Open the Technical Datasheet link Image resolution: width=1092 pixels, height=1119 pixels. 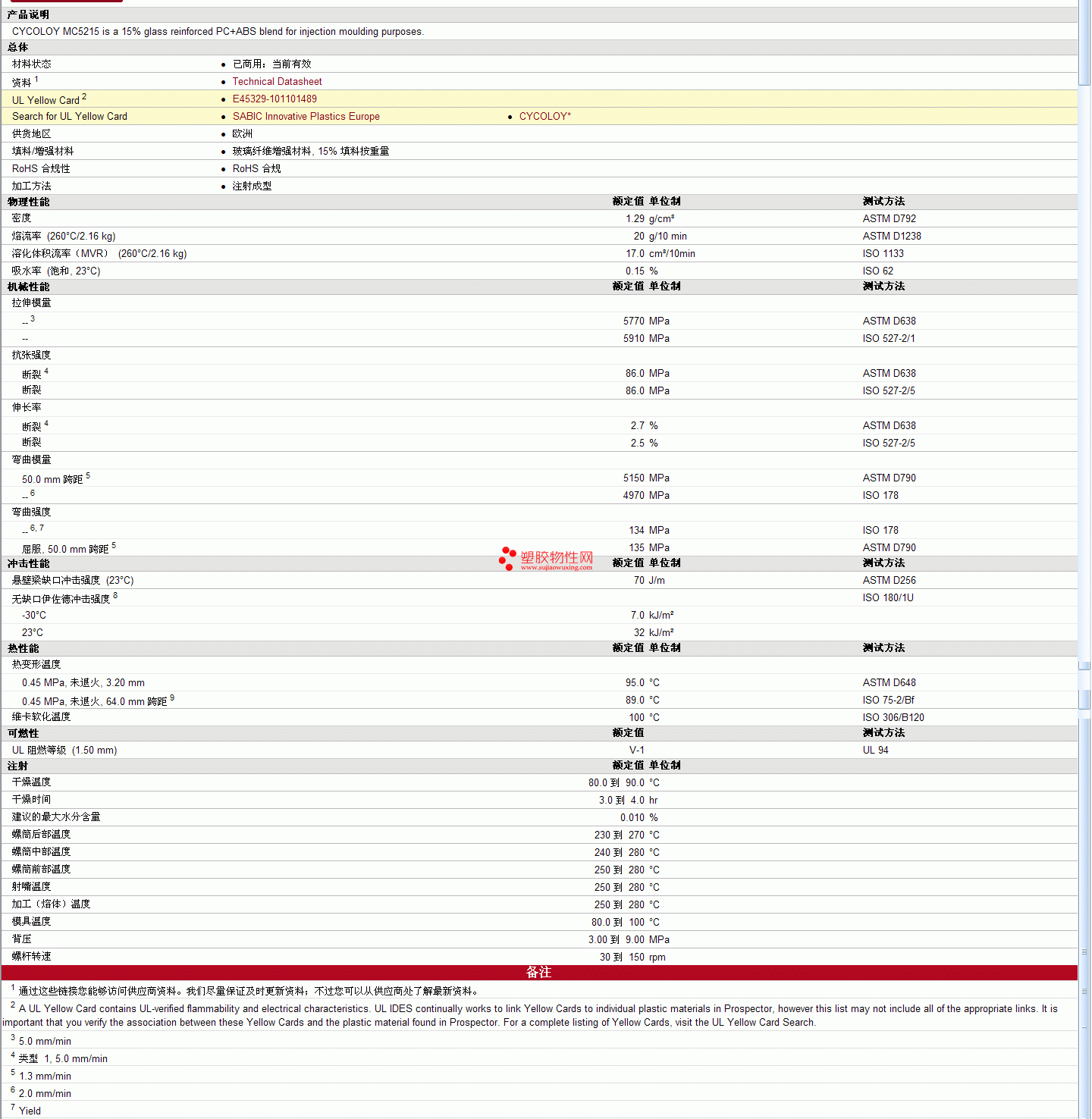click(277, 82)
